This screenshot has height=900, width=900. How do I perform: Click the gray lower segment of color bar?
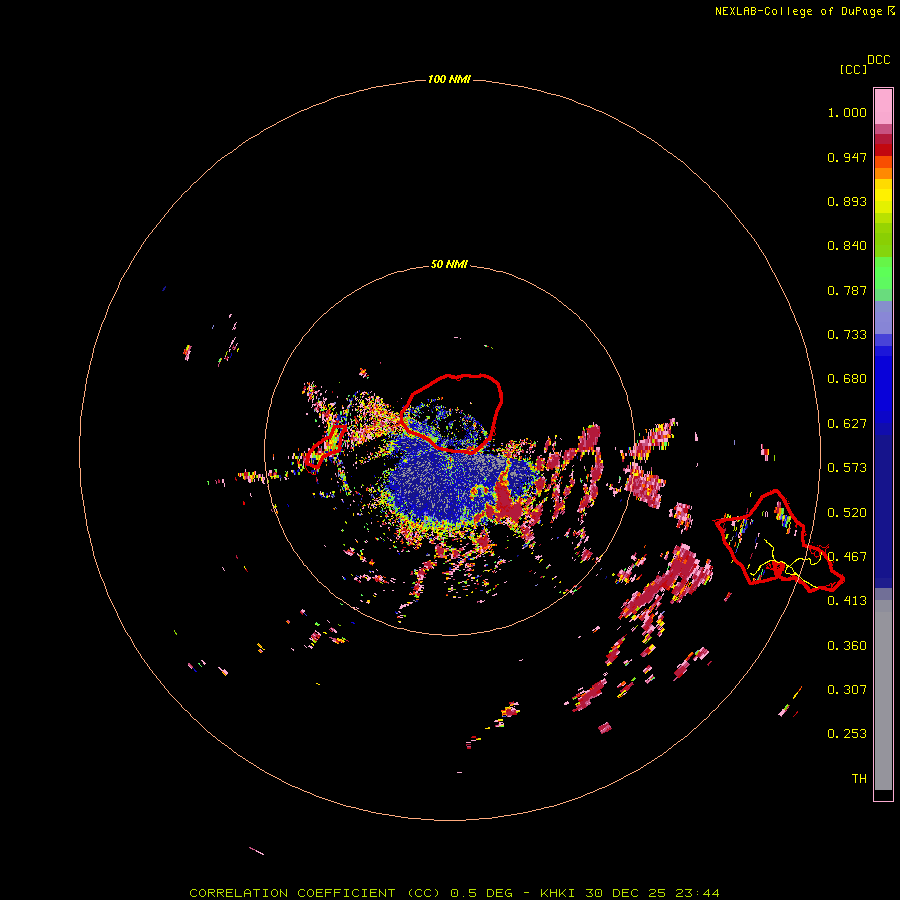point(883,695)
